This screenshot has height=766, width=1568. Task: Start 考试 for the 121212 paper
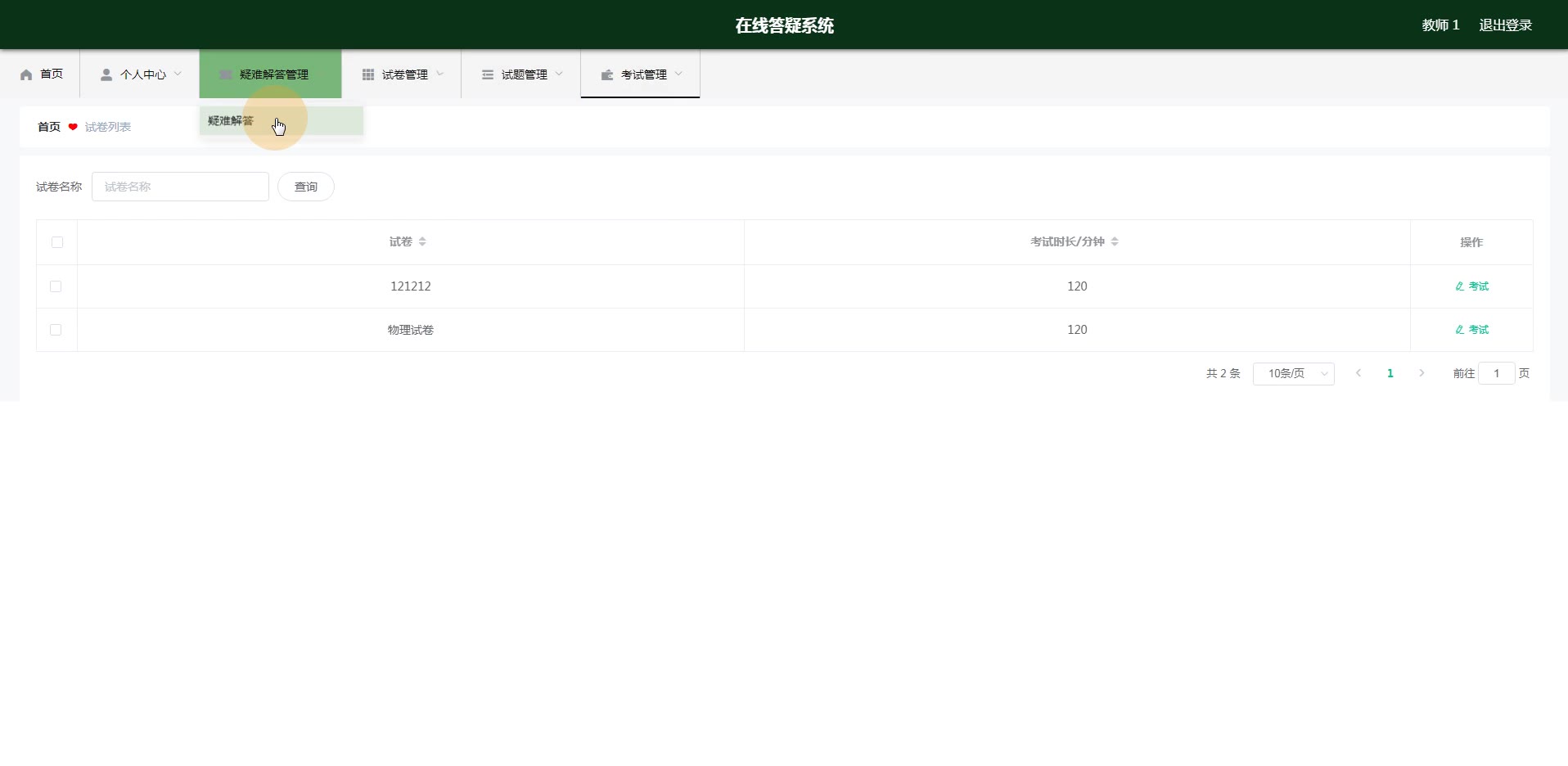click(1472, 286)
